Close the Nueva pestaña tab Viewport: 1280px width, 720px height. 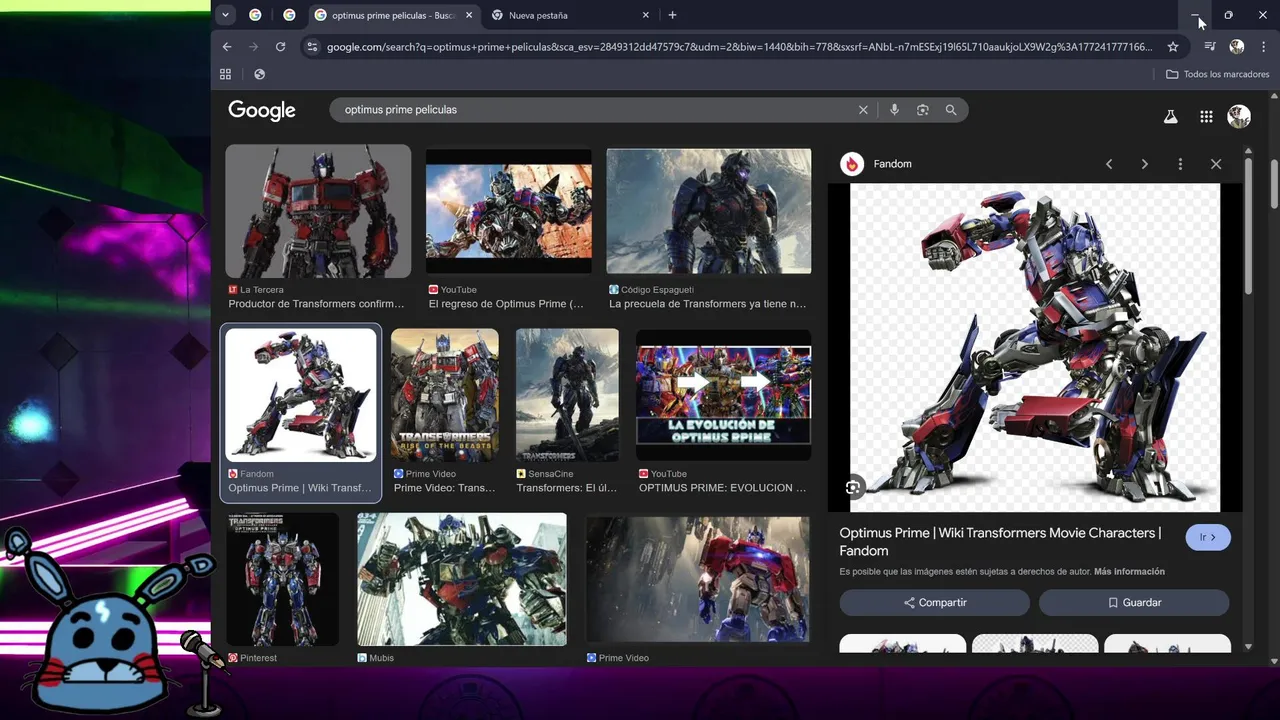645,15
